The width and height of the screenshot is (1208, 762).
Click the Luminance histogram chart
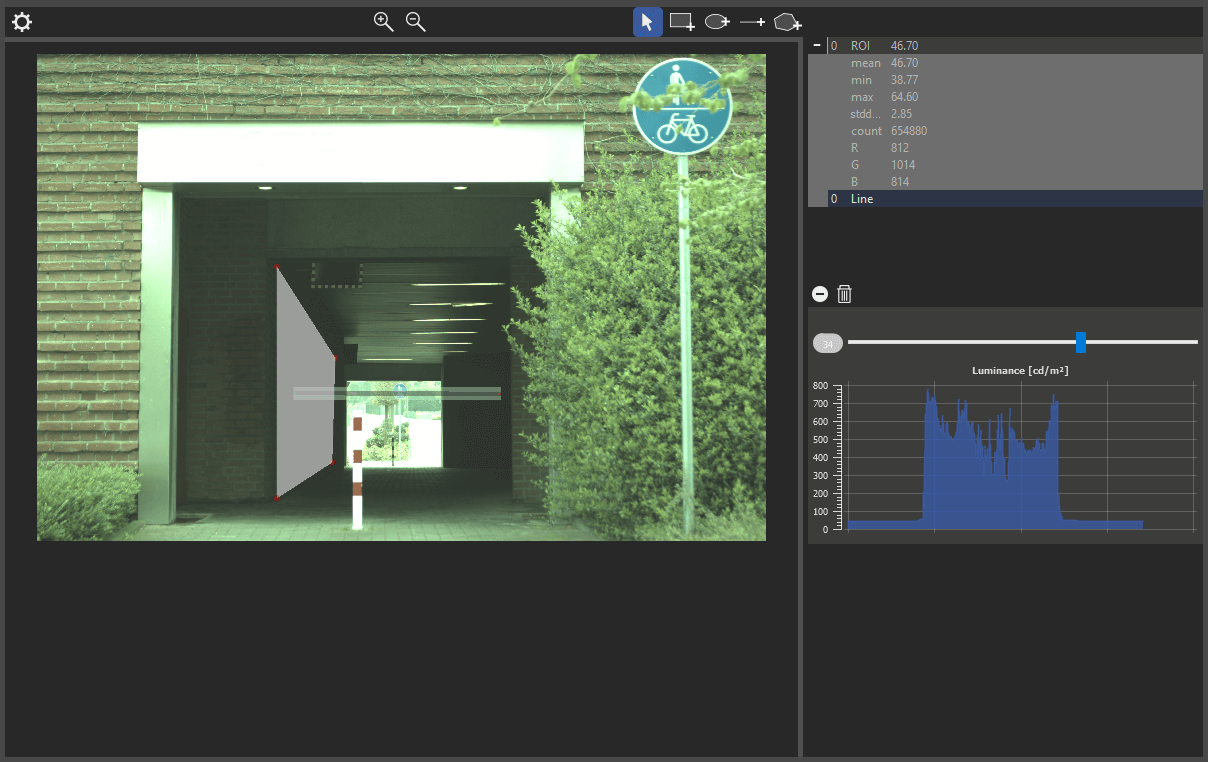point(1005,455)
